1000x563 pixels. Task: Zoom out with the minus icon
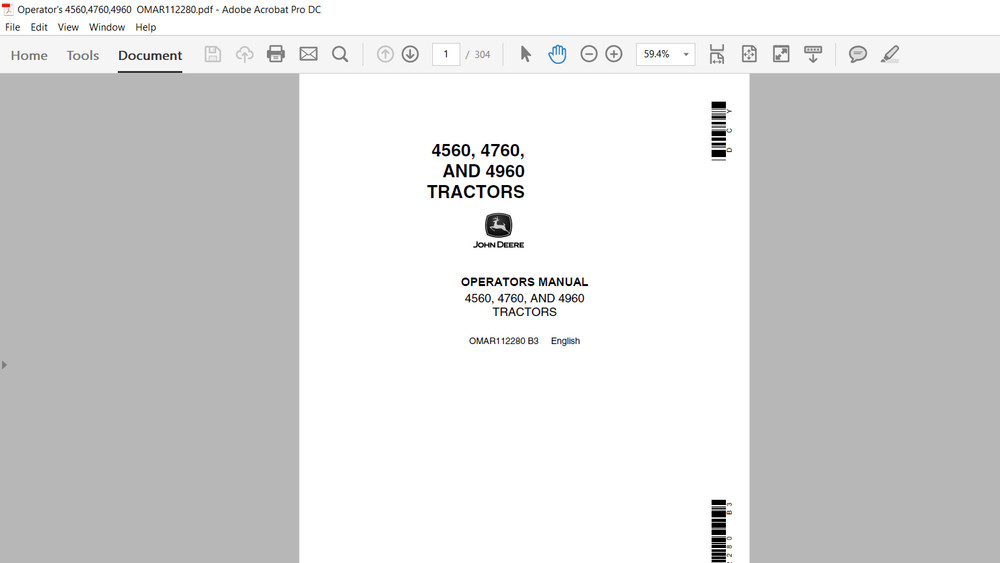click(x=589, y=54)
